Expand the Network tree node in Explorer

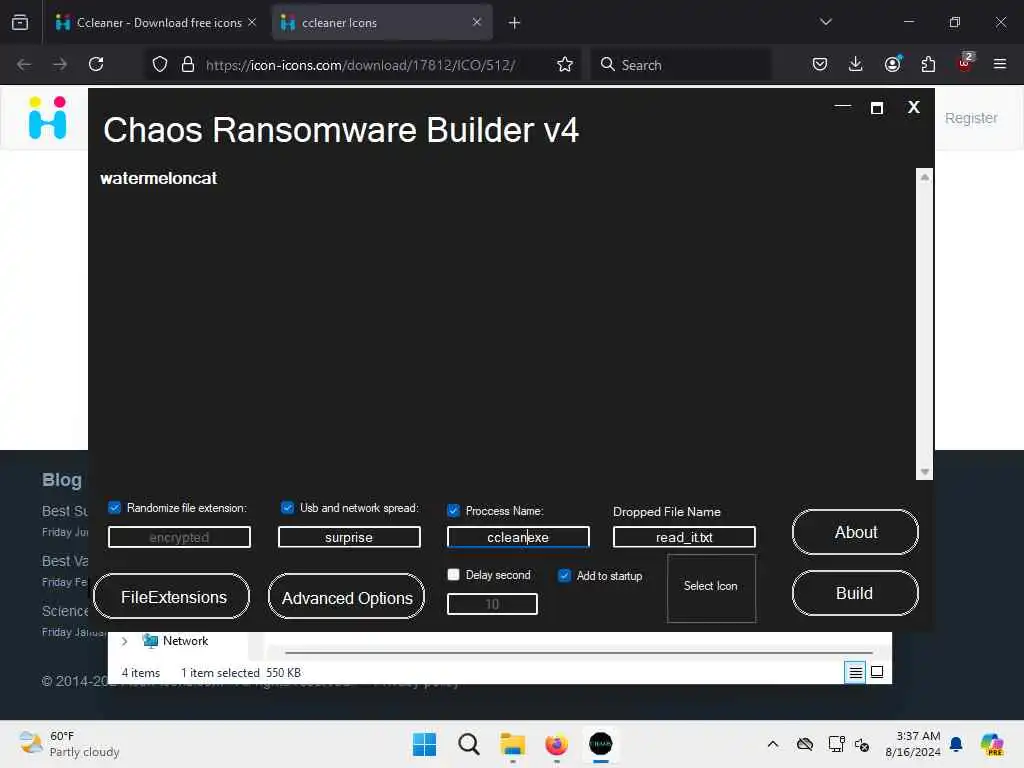125,641
